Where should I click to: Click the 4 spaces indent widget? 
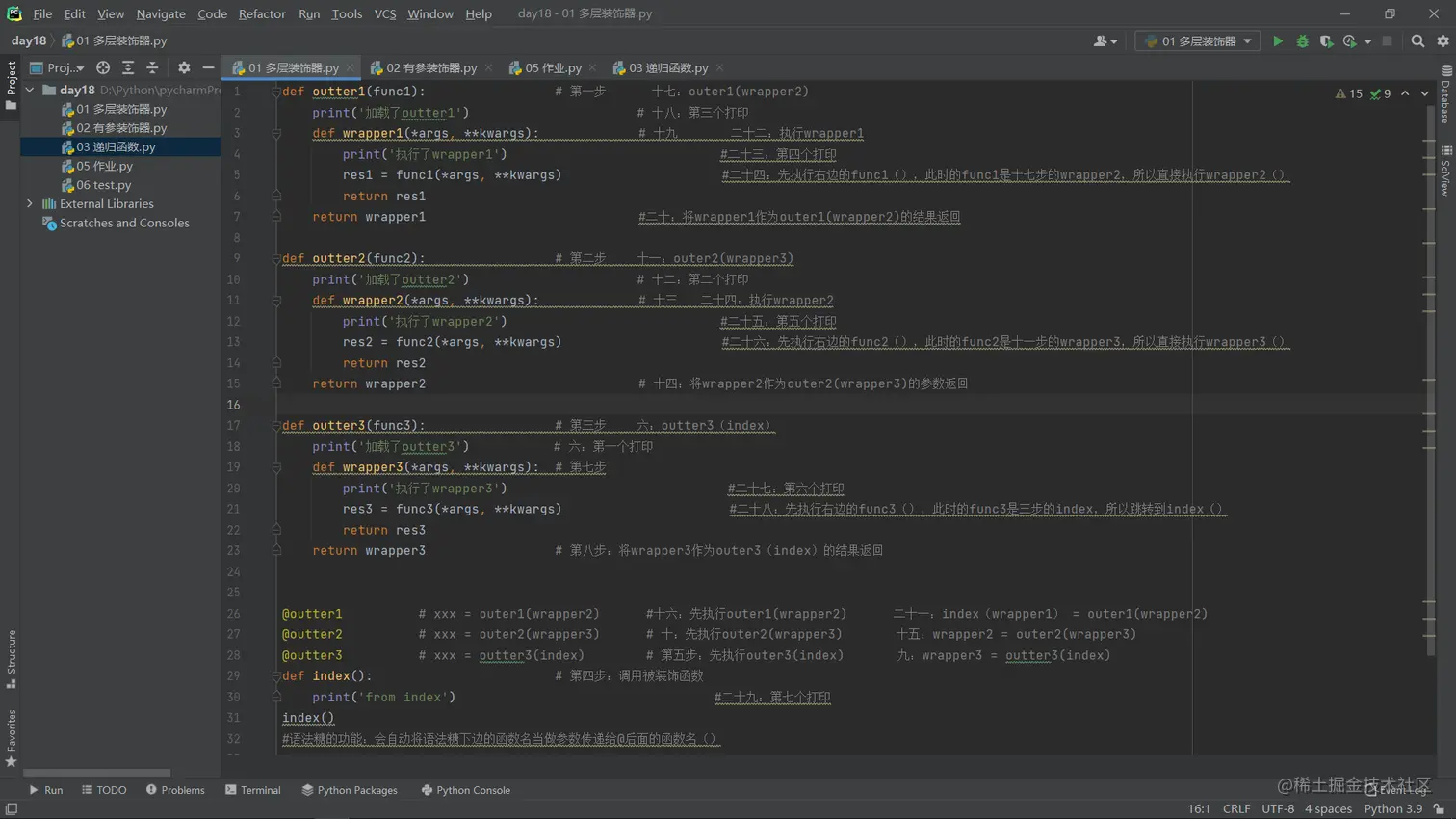[1328, 809]
